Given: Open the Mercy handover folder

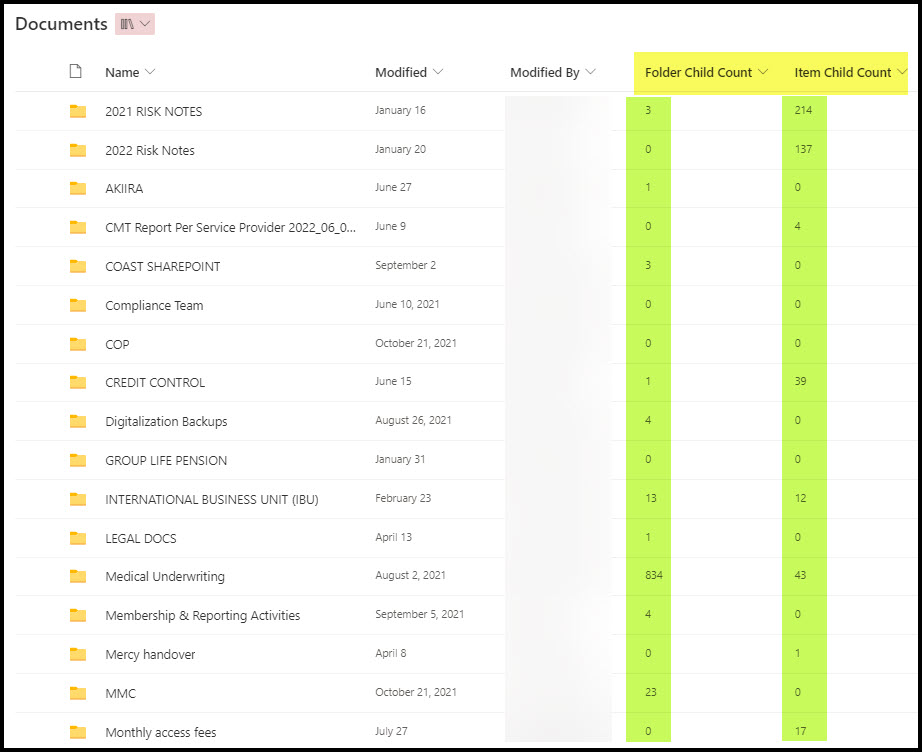Looking at the screenshot, I should (x=150, y=654).
